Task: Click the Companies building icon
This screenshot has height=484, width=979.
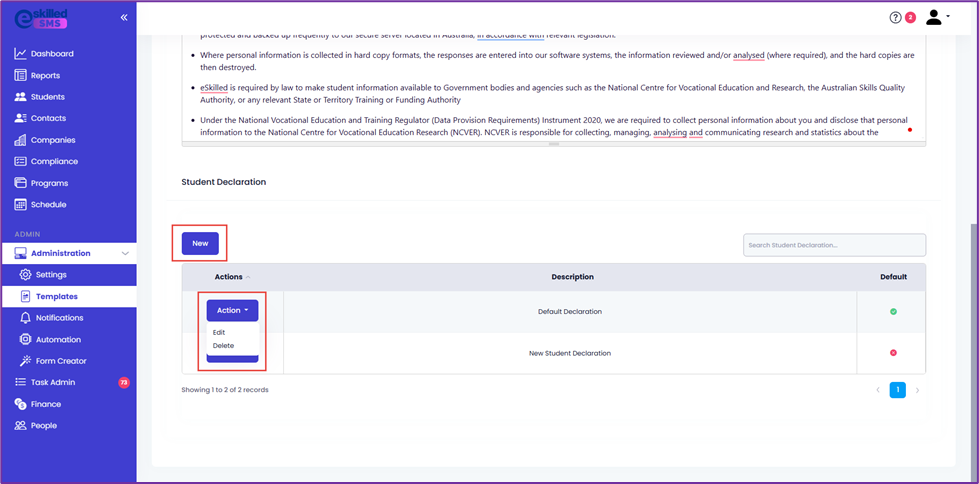Action: pyautogui.click(x=20, y=140)
